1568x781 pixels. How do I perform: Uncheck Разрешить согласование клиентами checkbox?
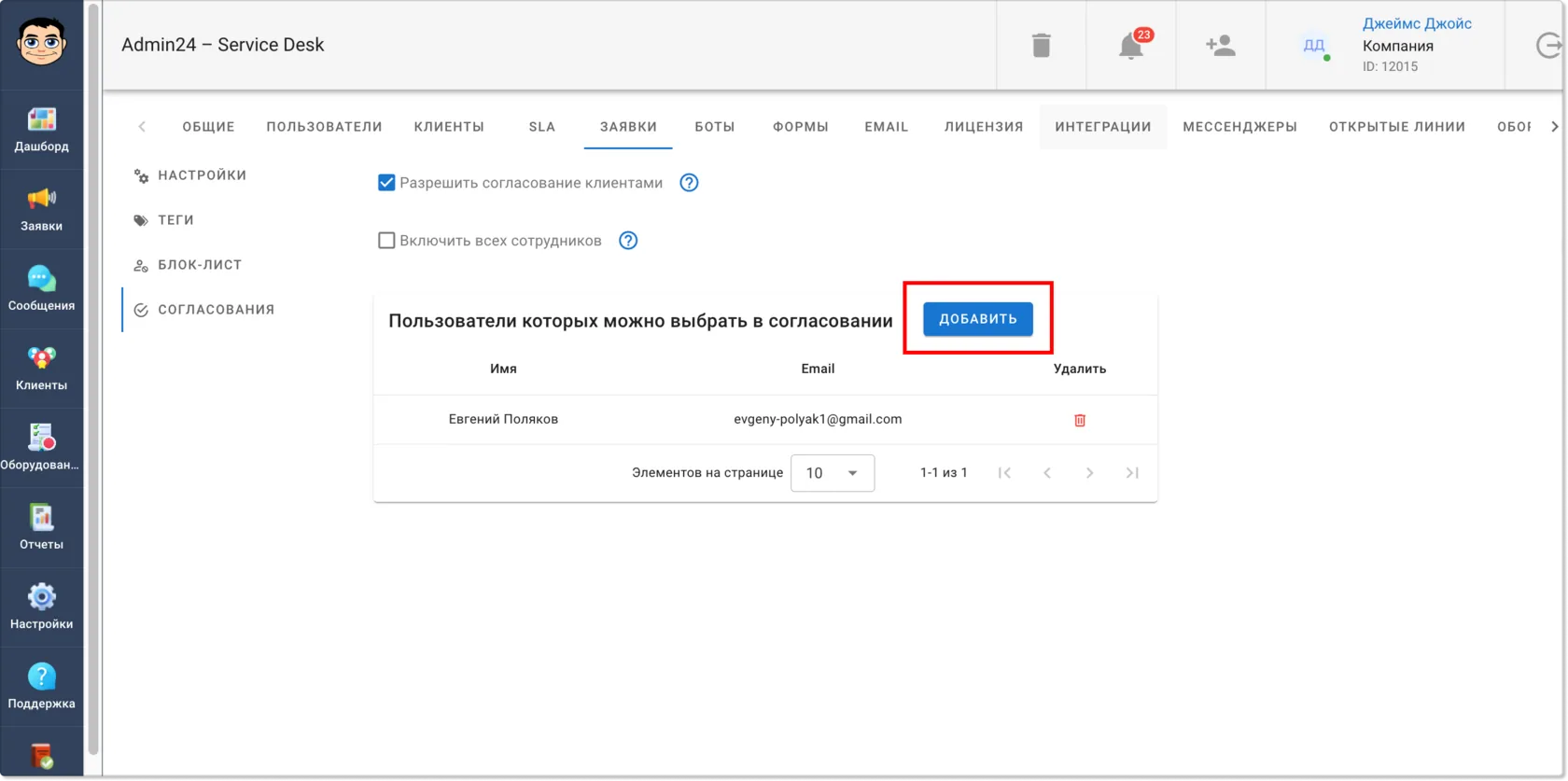point(386,183)
